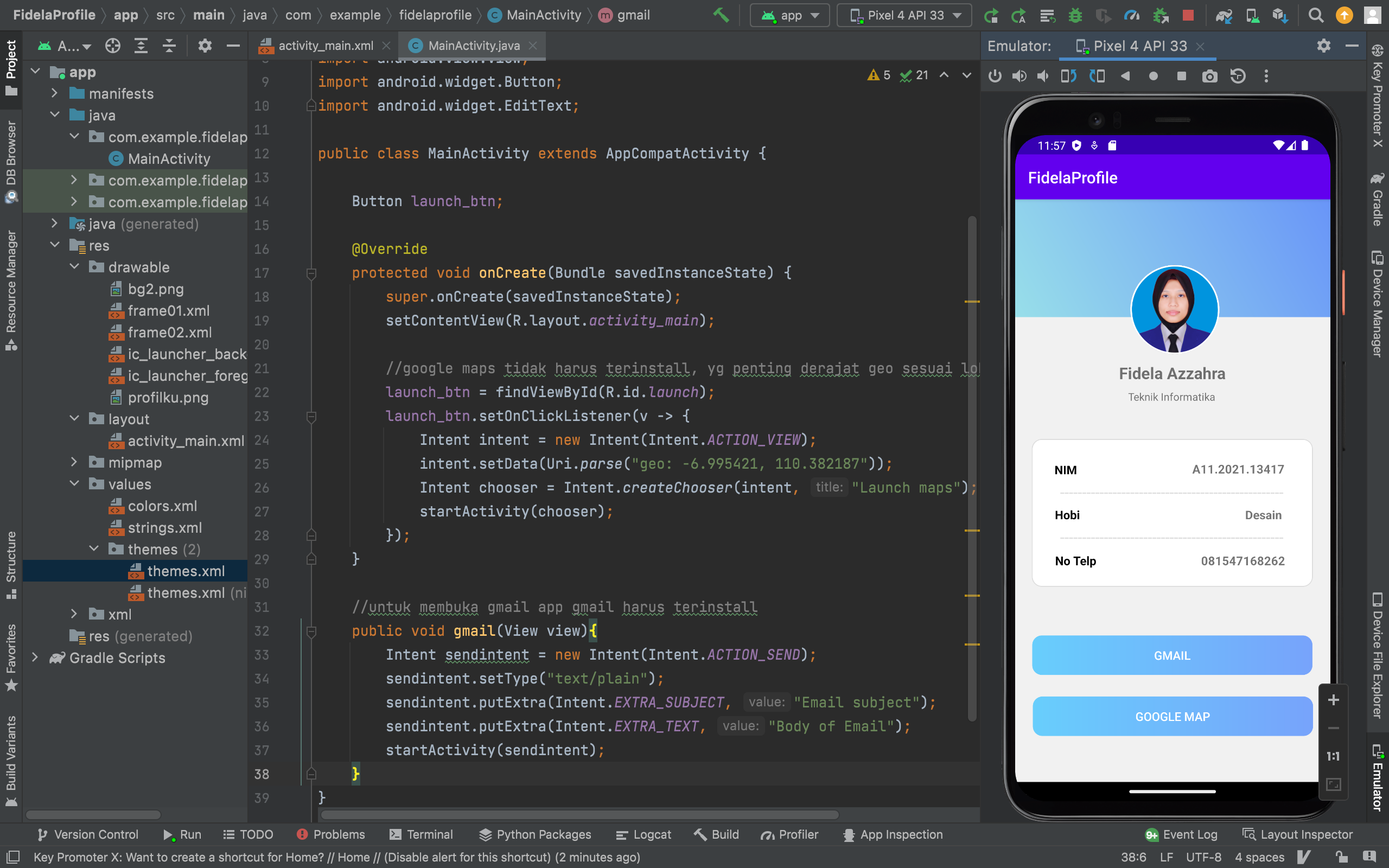
Task: Click Select Opened File target icon
Action: click(113, 46)
